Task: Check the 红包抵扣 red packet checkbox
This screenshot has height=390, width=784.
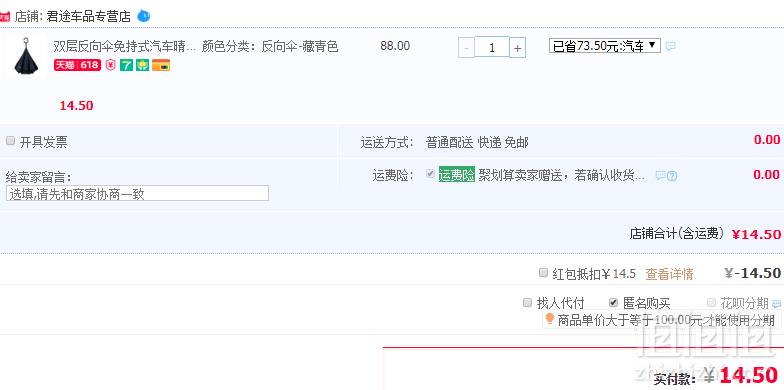Action: (544, 272)
